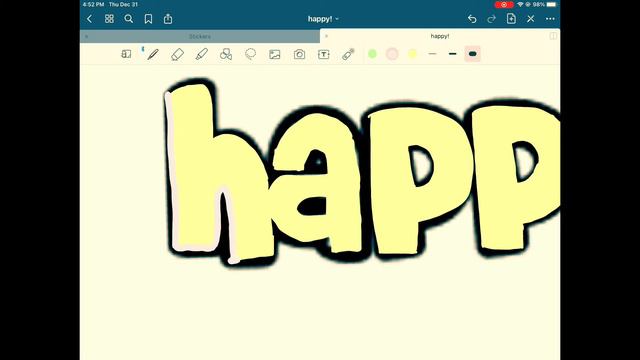The image size is (640, 360).
Task: Select the Pen tool
Action: click(153, 54)
